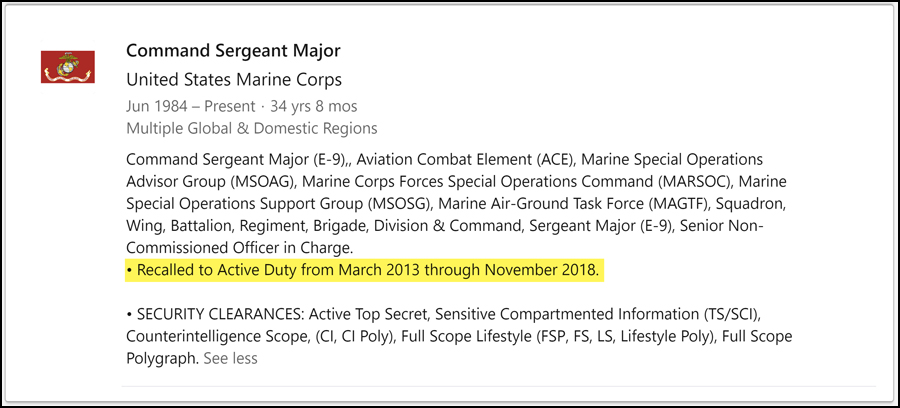Collapse the description with See less
The width and height of the screenshot is (900, 408).
(x=230, y=357)
